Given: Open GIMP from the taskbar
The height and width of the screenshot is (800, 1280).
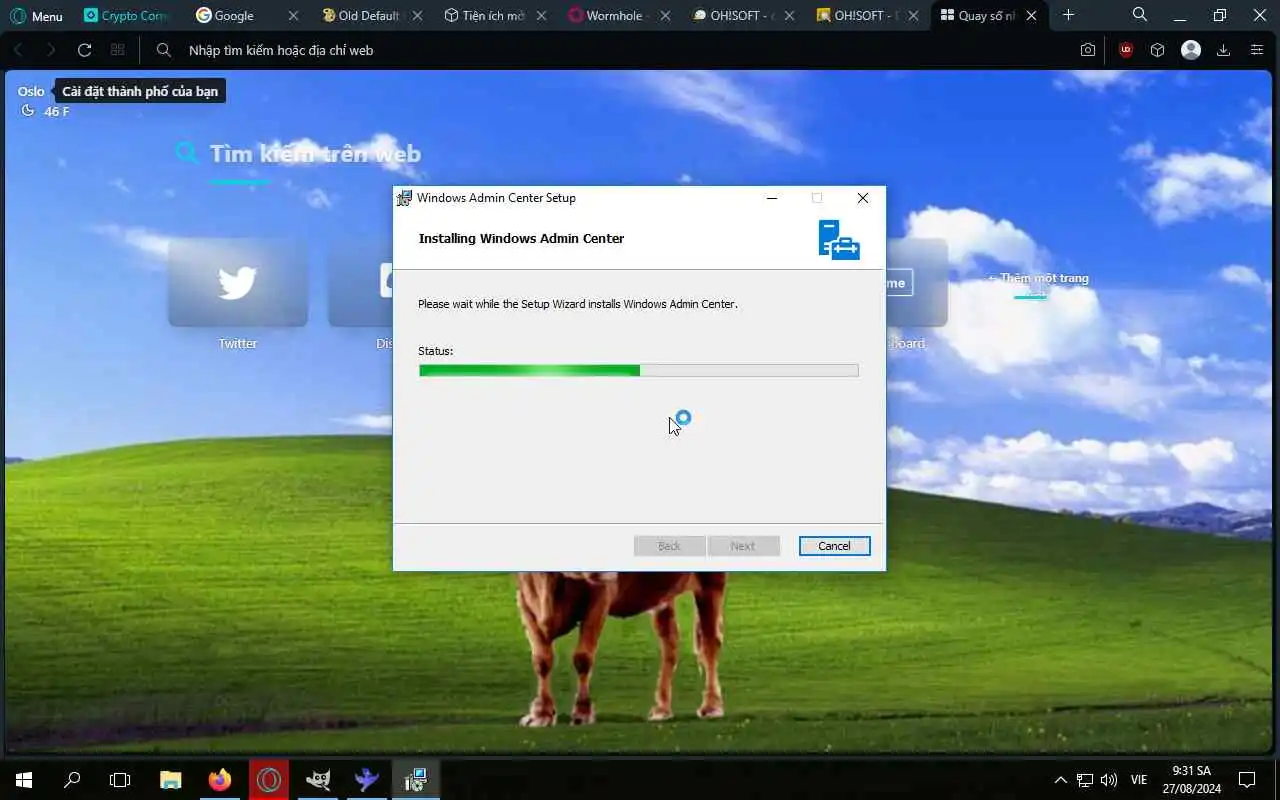Looking at the screenshot, I should click(x=318, y=780).
